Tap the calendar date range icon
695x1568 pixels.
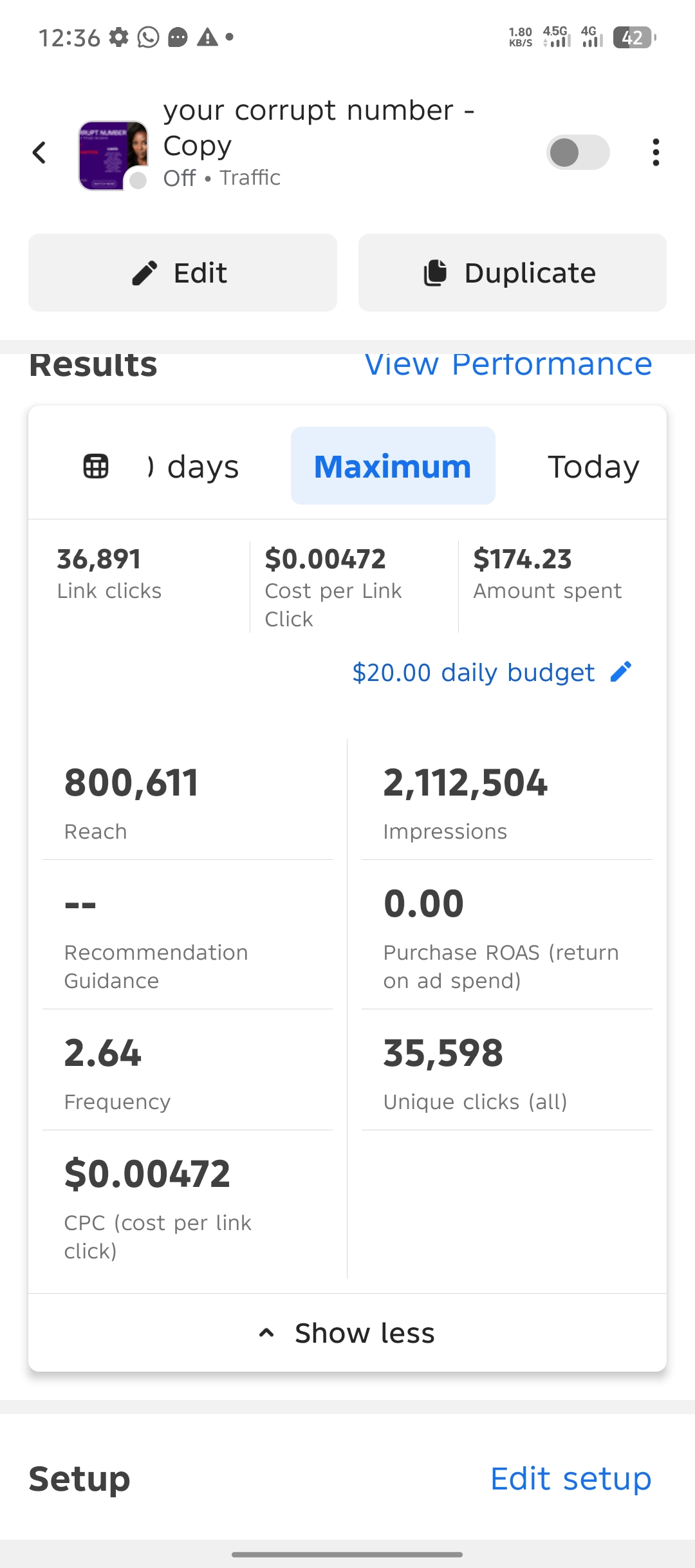[x=96, y=466]
